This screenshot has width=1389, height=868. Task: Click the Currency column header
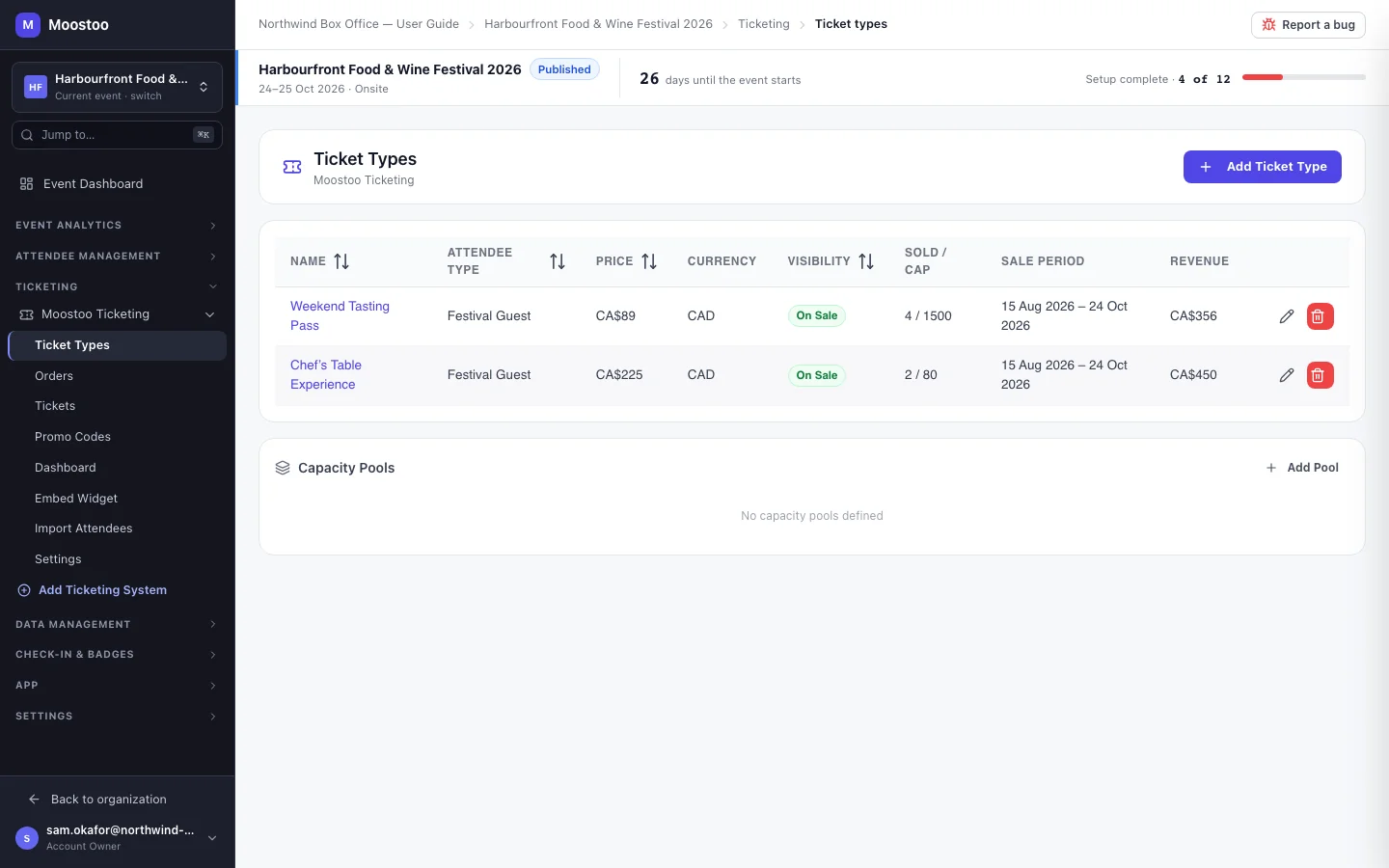[722, 261]
